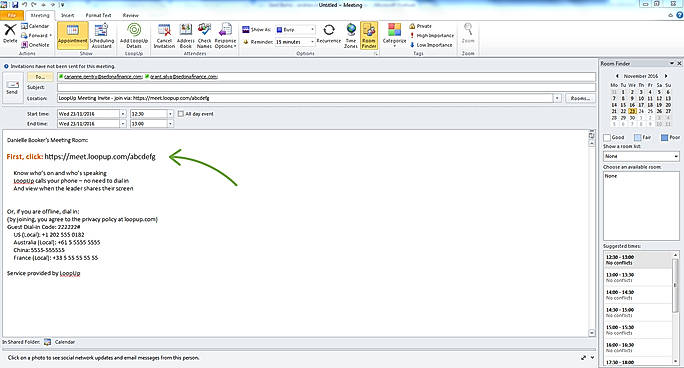Image resolution: width=684 pixels, height=368 pixels.
Task: Click the Calendar shared folder icon
Action: [x=47, y=342]
